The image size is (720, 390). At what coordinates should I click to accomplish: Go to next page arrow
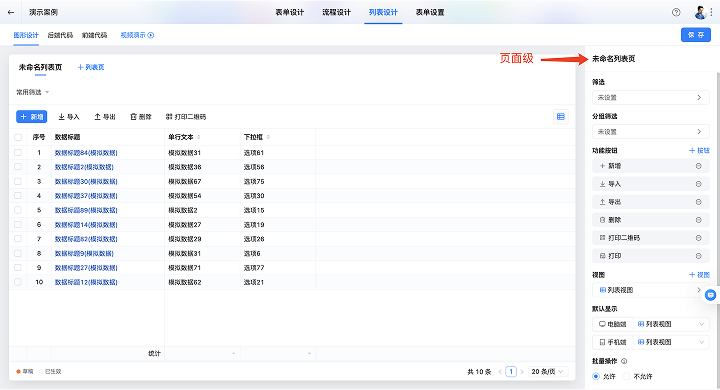point(522,372)
